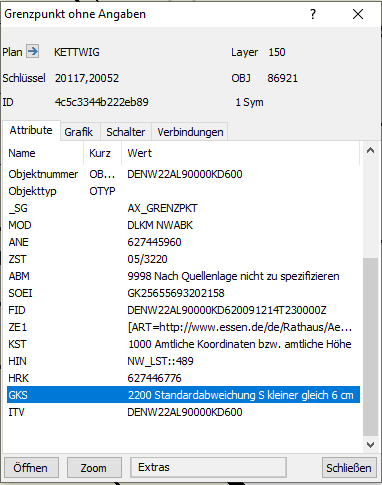Click the Schließen button
The height and width of the screenshot is (485, 382).
pyautogui.click(x=349, y=468)
